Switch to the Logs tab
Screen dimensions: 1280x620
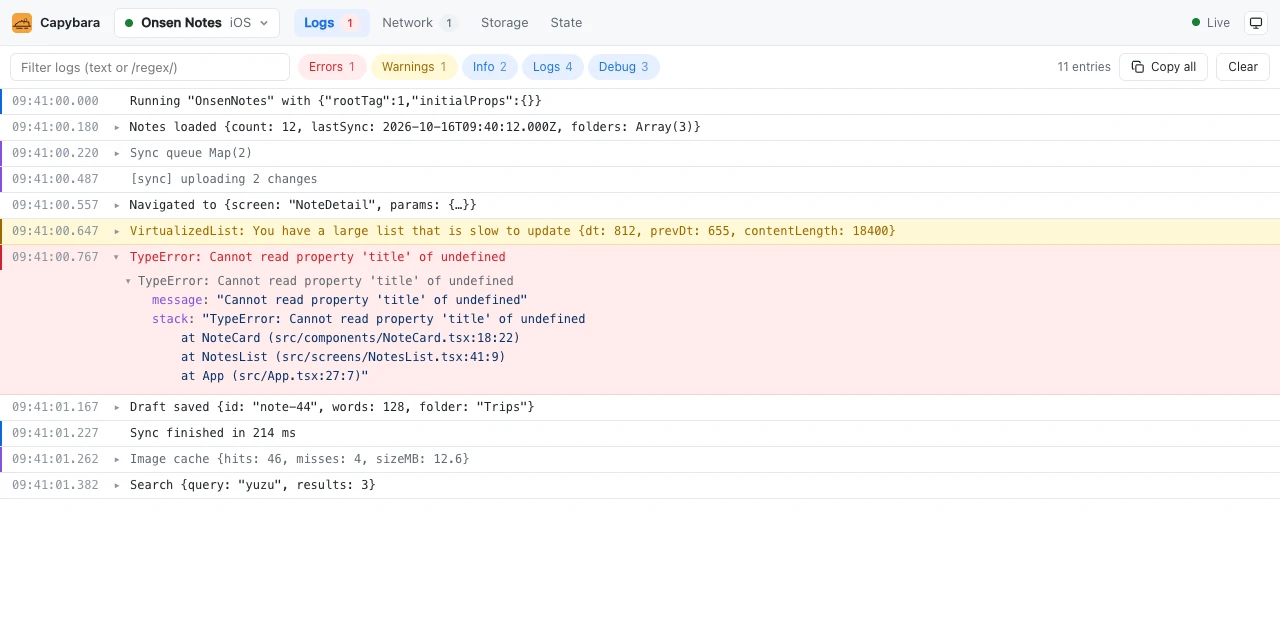(x=331, y=23)
